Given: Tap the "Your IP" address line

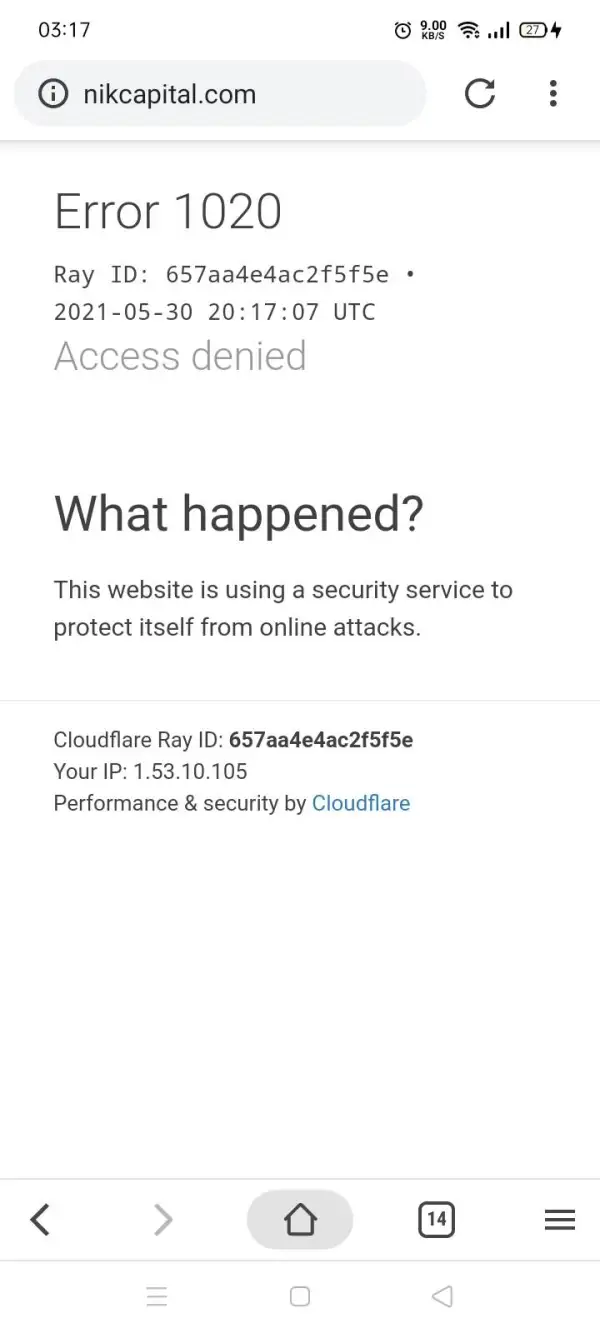Looking at the screenshot, I should click(x=150, y=771).
